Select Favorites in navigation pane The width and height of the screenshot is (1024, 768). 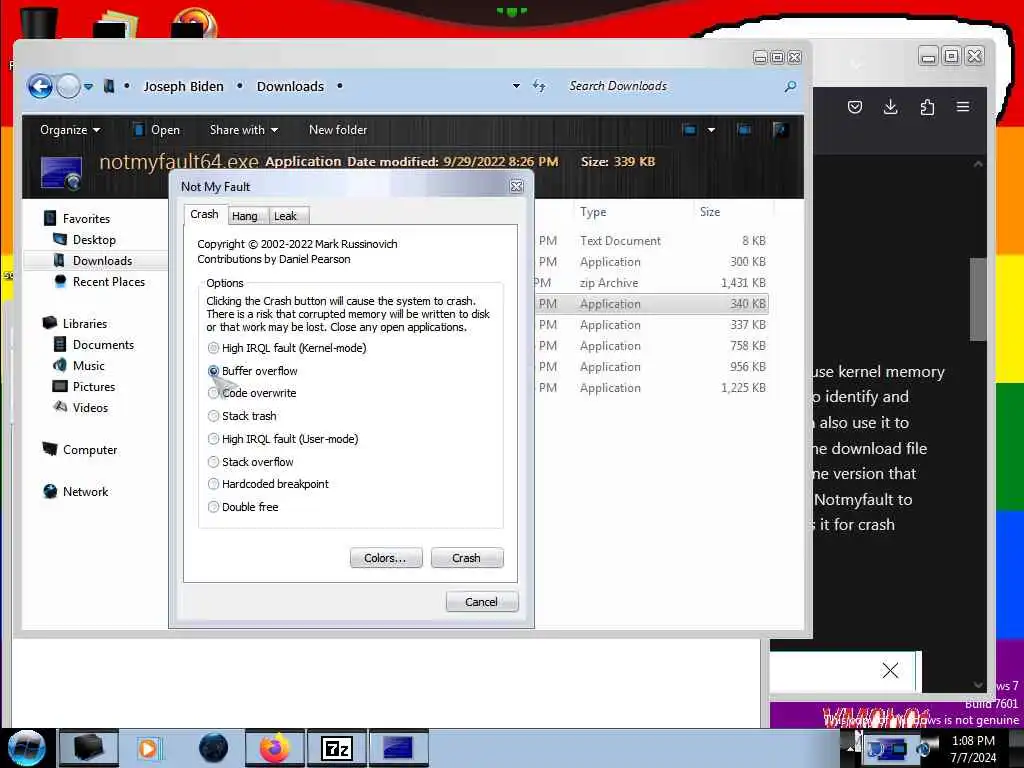tap(86, 219)
